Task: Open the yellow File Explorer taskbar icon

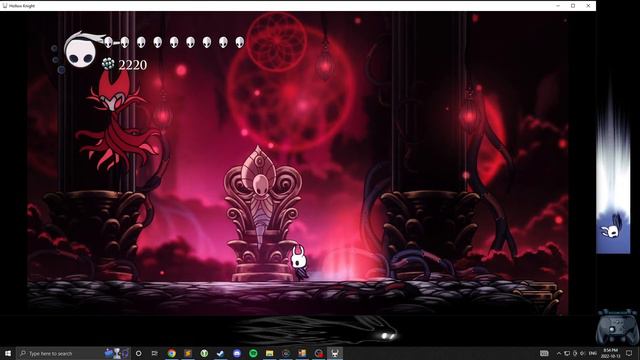Action: point(269,353)
